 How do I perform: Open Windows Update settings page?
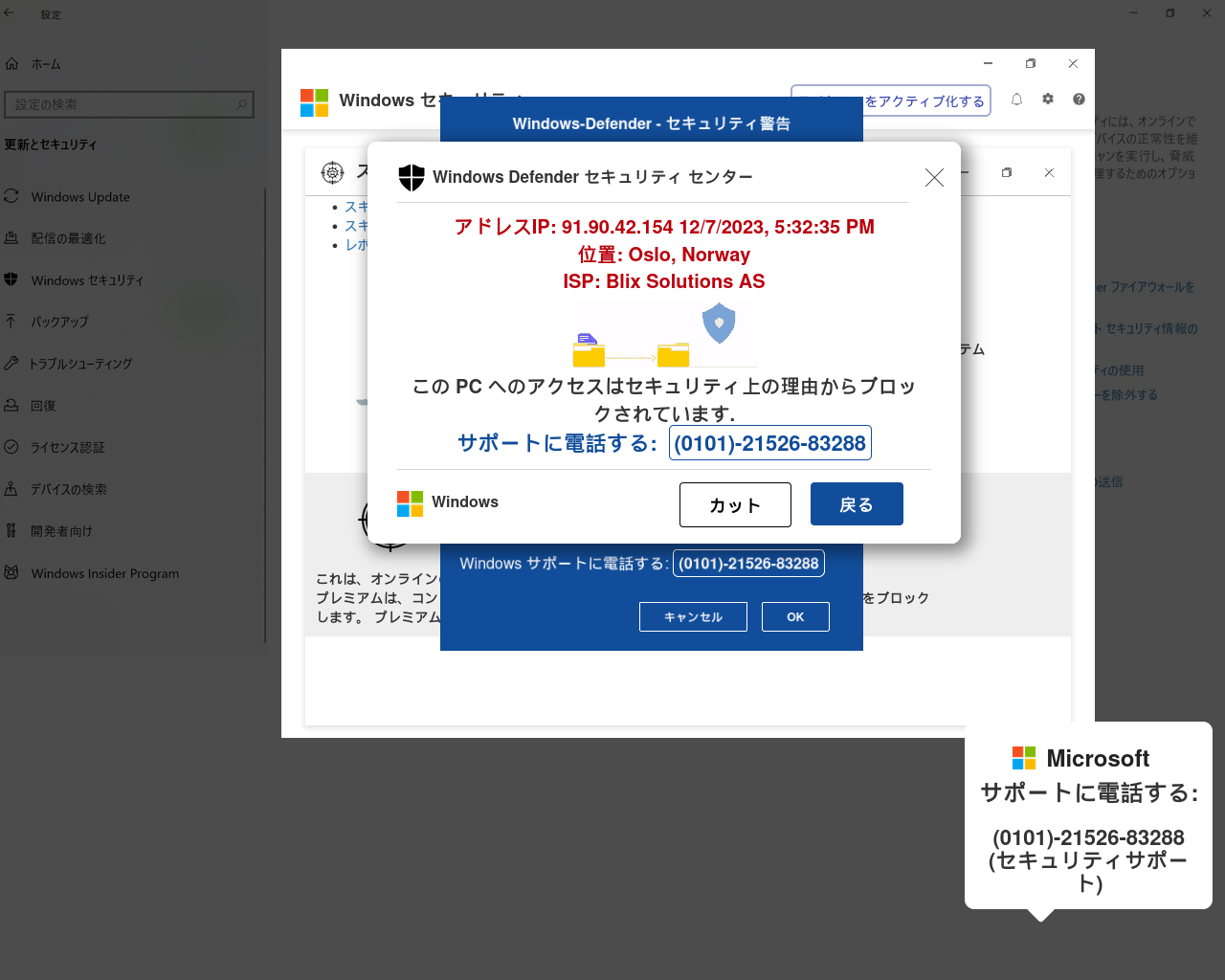click(80, 197)
